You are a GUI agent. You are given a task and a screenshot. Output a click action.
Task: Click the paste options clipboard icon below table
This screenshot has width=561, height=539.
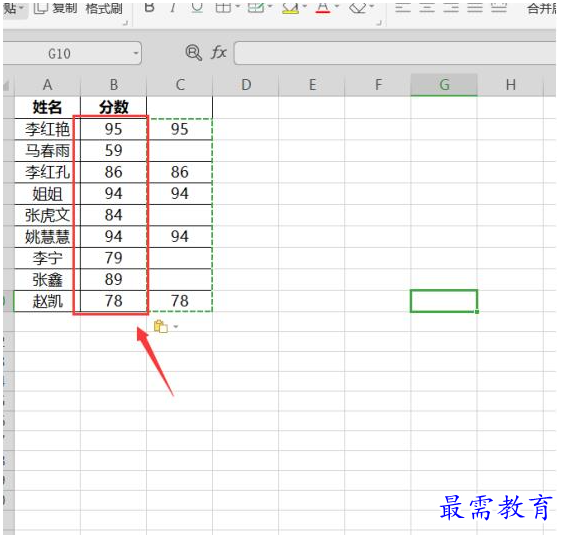click(161, 327)
